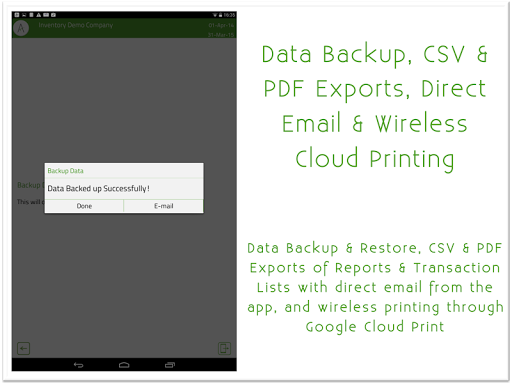Screen dimensions: 512x385
Task: Tap the first notification icon in status bar
Action: point(17,15)
